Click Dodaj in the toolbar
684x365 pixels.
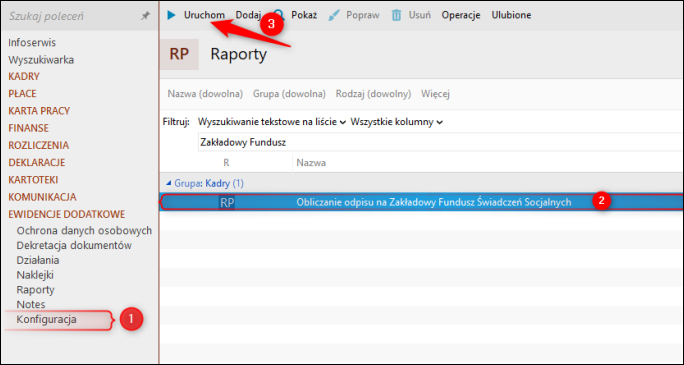pos(248,15)
